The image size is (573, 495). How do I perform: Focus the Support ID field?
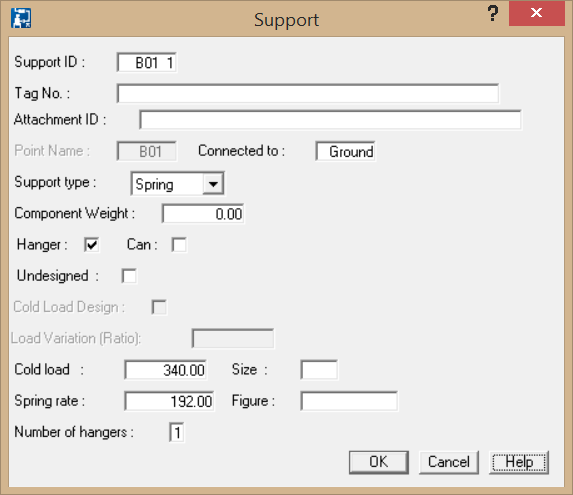147,62
